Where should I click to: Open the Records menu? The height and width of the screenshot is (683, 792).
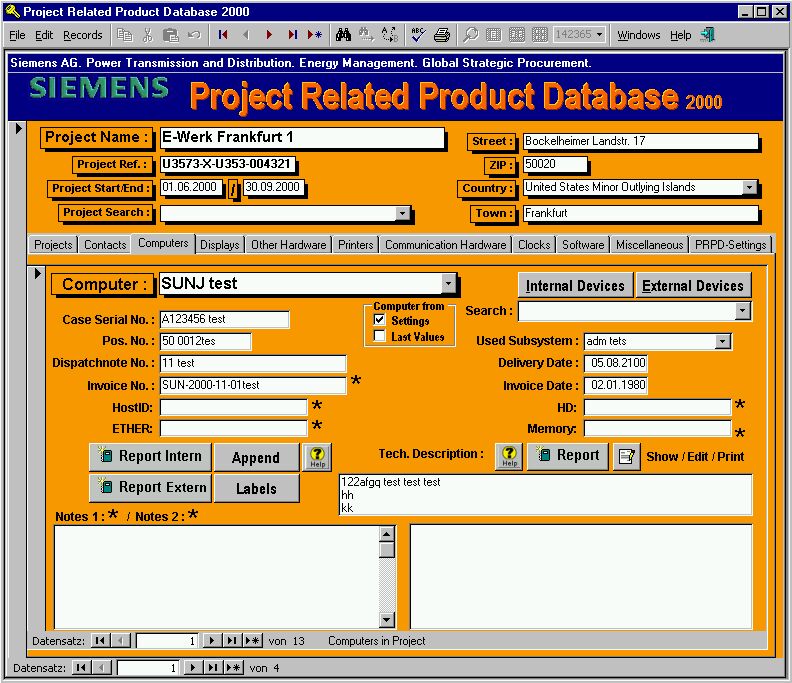(82, 35)
